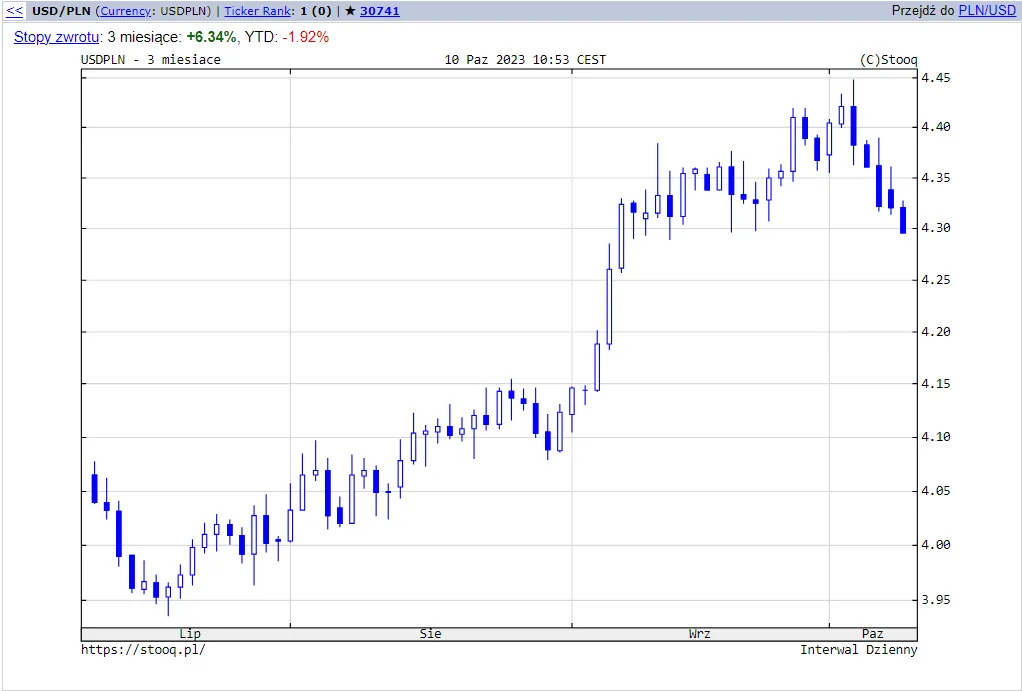Viewport: 1022px width, 691px height.
Task: Click the 3.95 price axis label
Action: (x=935, y=600)
